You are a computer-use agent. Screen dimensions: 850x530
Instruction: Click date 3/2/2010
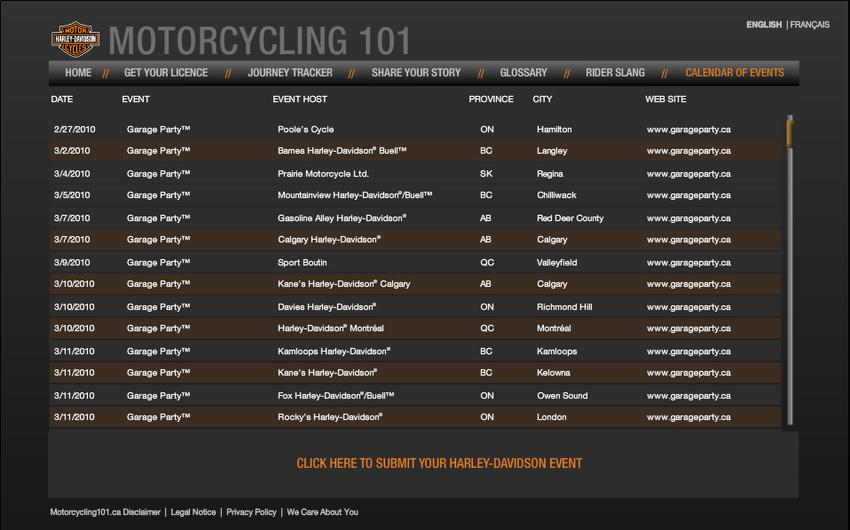click(x=72, y=151)
